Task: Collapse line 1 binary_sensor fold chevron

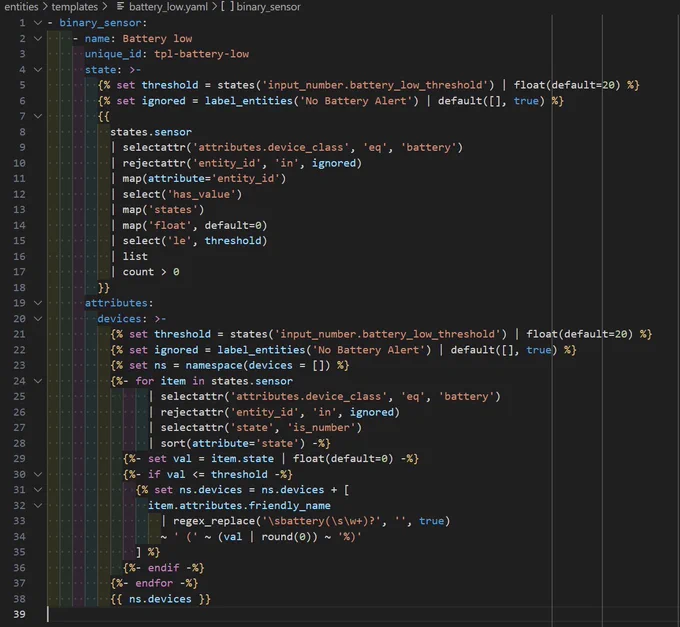Action: (x=38, y=23)
